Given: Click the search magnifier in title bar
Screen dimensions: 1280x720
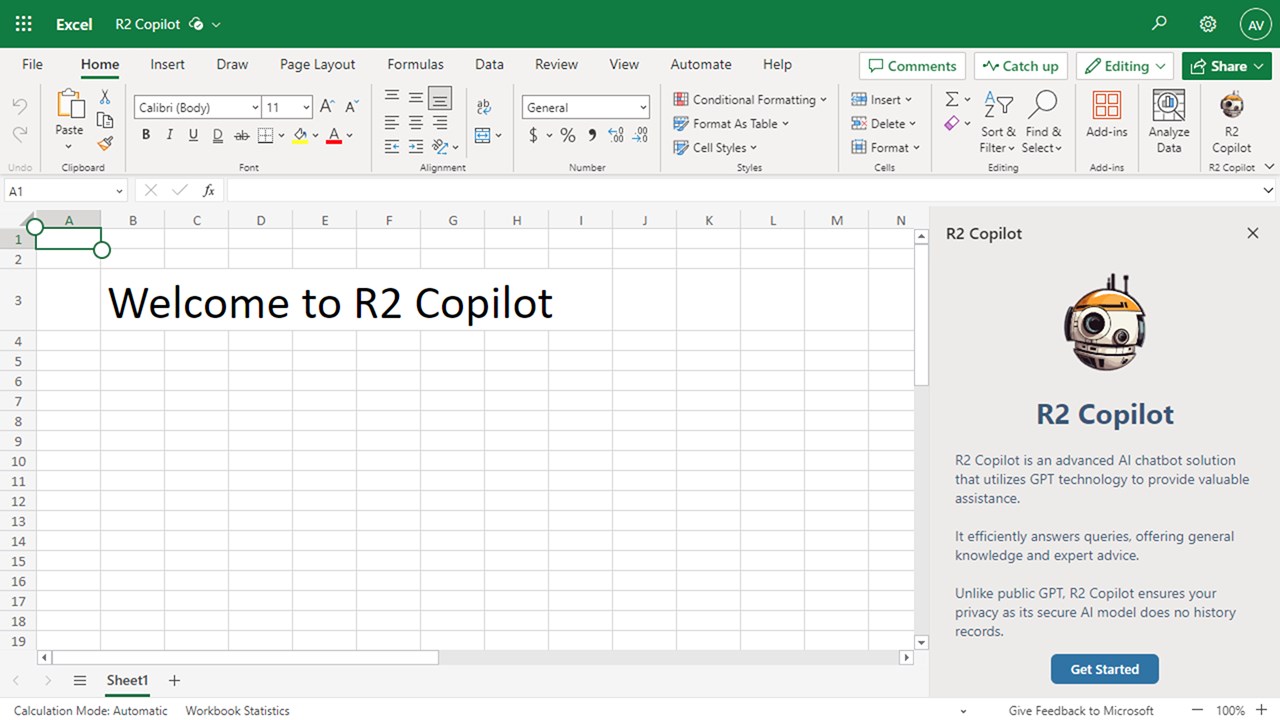Looking at the screenshot, I should pyautogui.click(x=1160, y=23).
